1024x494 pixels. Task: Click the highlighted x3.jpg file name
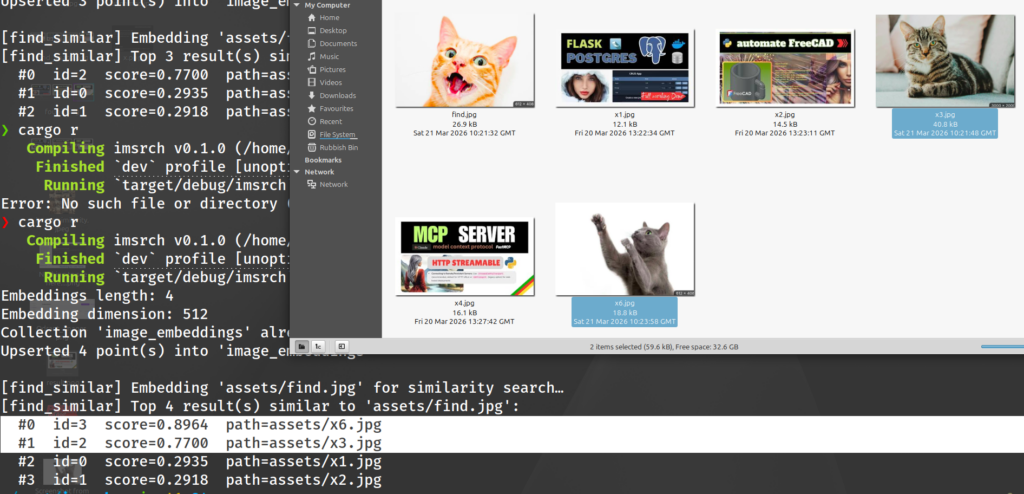click(944, 114)
